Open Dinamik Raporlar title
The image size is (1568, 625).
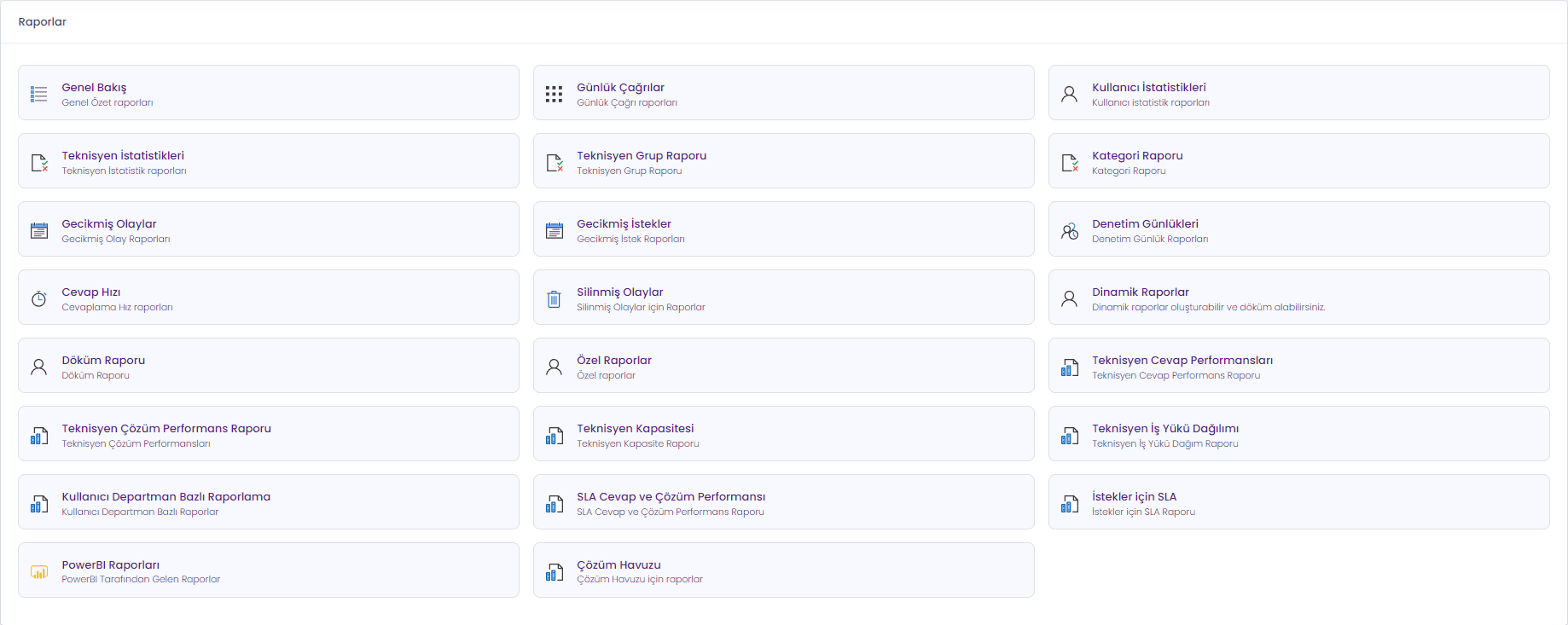1140,292
